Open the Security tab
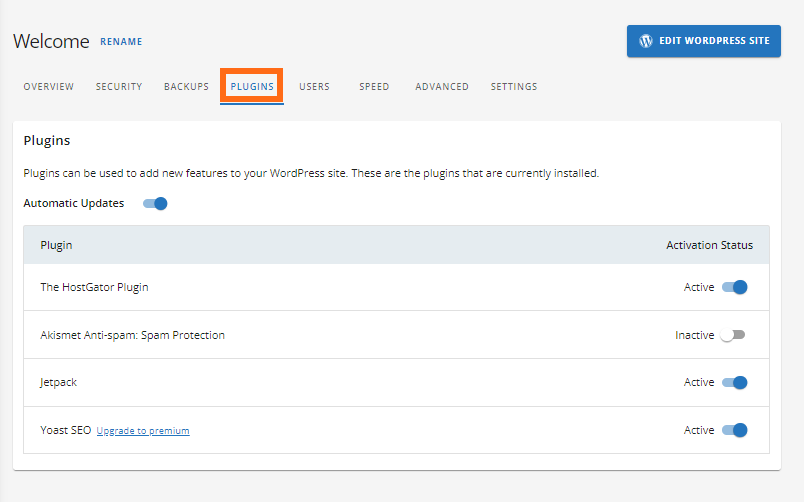This screenshot has height=502, width=804. 119,87
